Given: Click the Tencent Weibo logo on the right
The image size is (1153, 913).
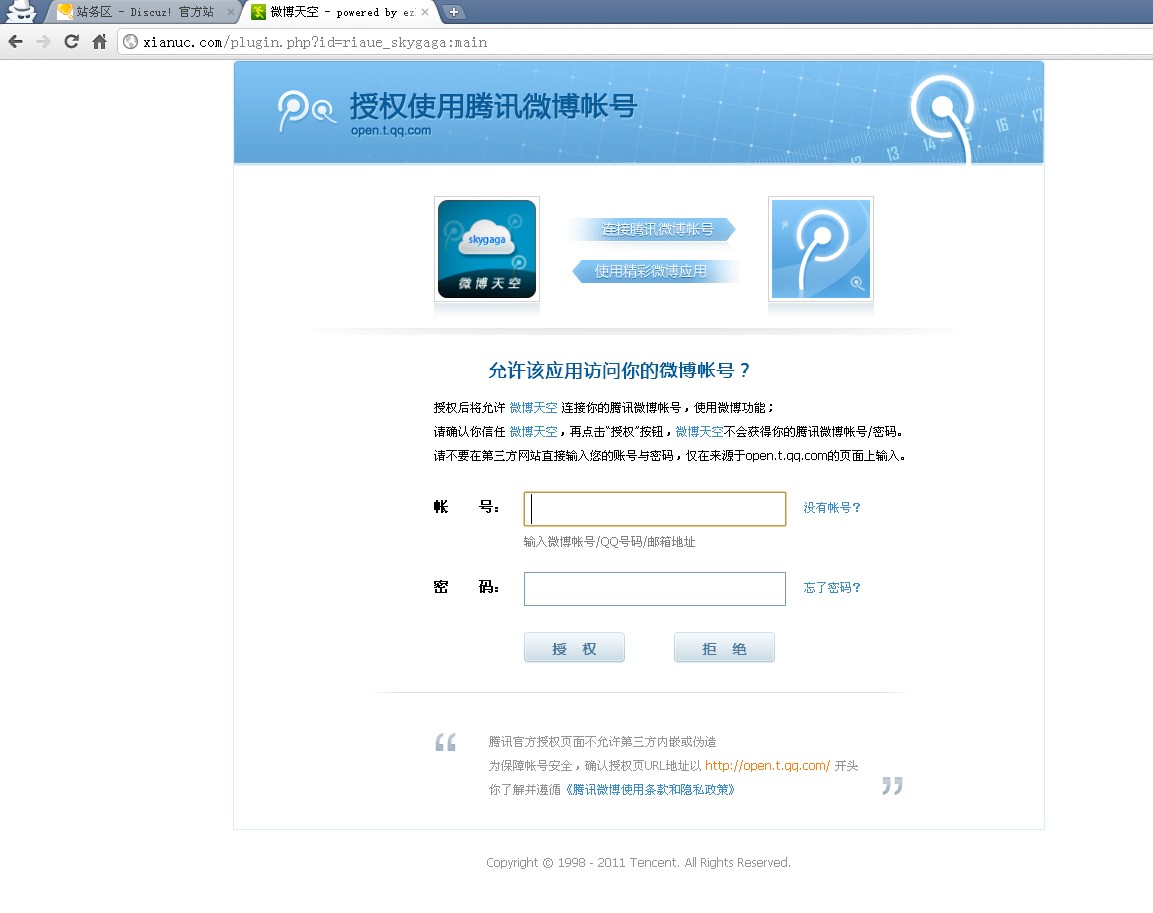Looking at the screenshot, I should 820,247.
